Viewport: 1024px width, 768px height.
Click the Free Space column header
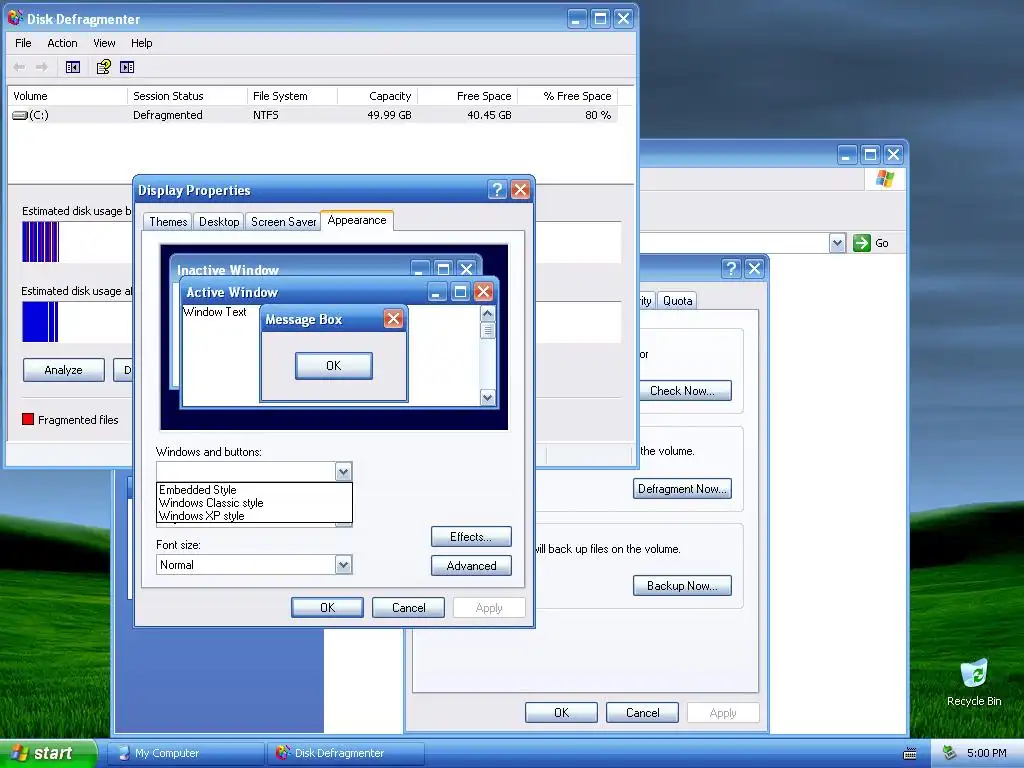(x=468, y=96)
